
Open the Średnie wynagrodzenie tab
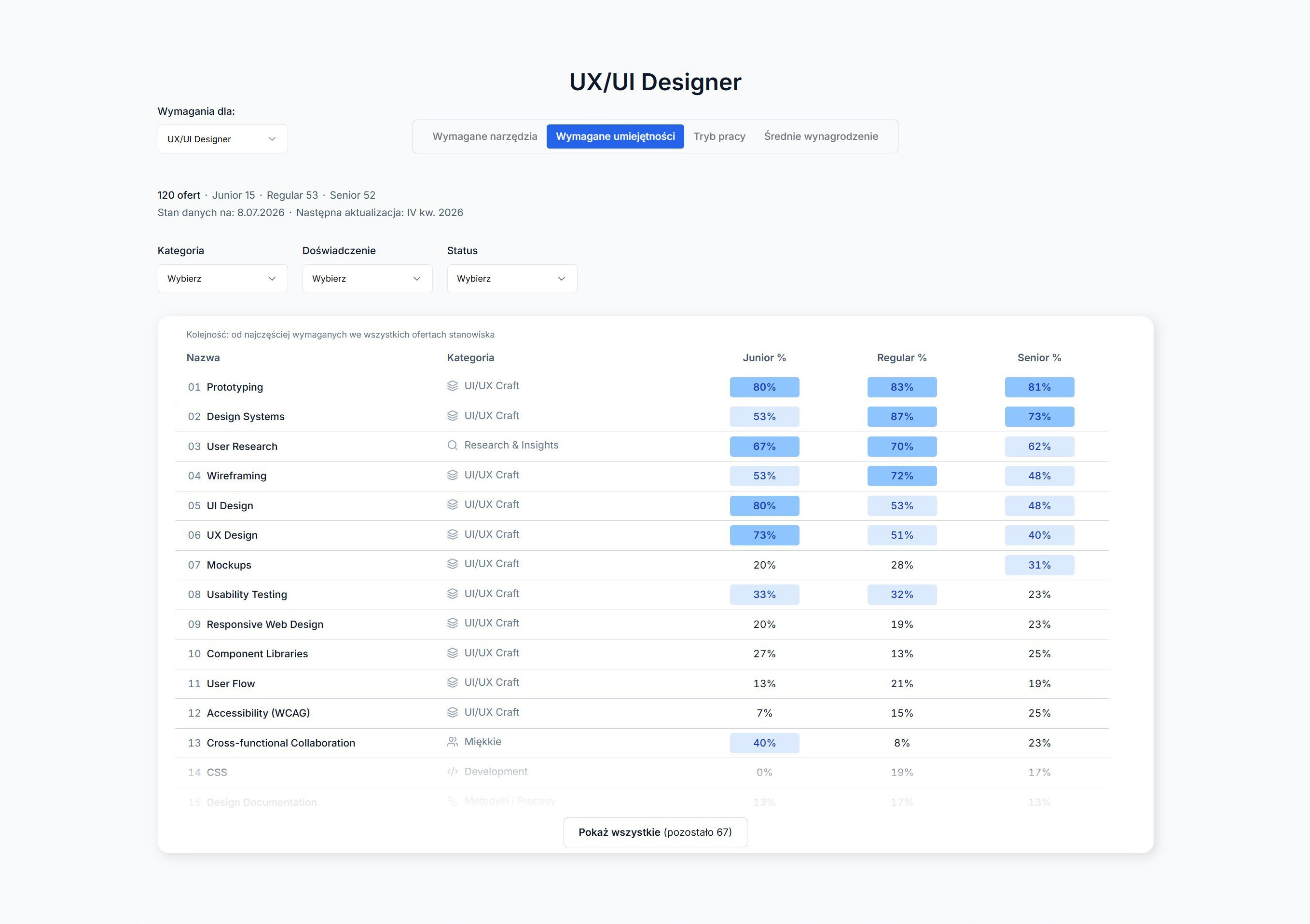(x=821, y=136)
